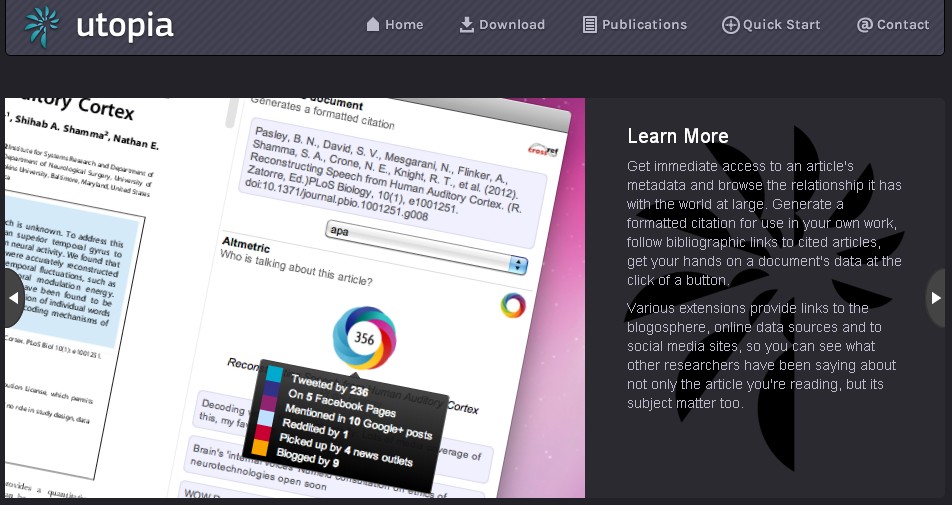Screen dimensions: 952x505
Task: Click the Quick Start plus-circle icon
Action: tap(730, 25)
